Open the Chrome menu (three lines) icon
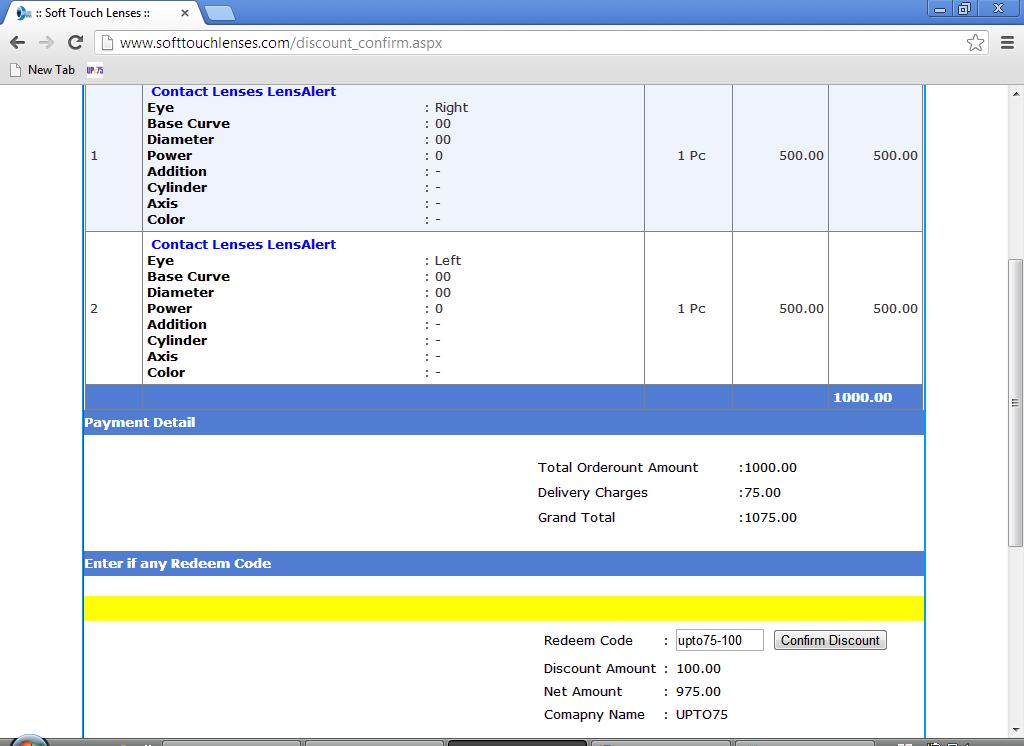The height and width of the screenshot is (746, 1024). point(1007,43)
